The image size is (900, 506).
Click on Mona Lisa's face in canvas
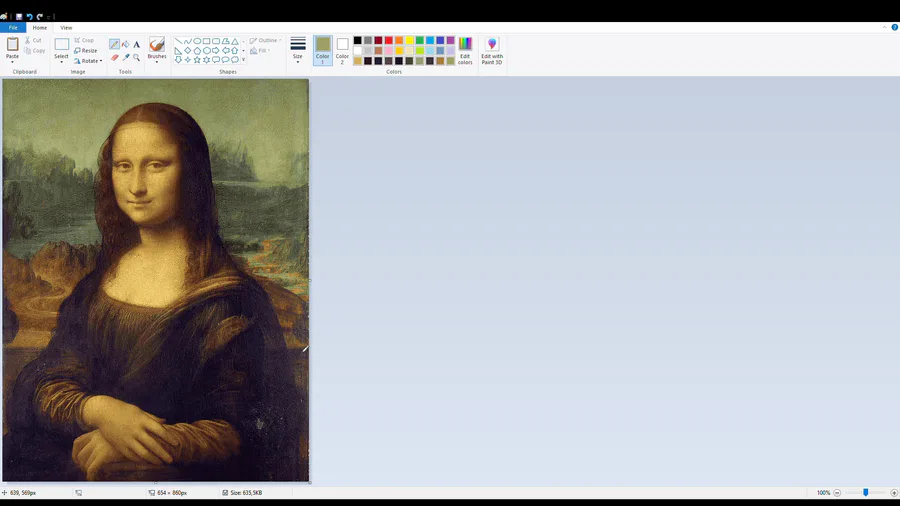click(x=145, y=172)
